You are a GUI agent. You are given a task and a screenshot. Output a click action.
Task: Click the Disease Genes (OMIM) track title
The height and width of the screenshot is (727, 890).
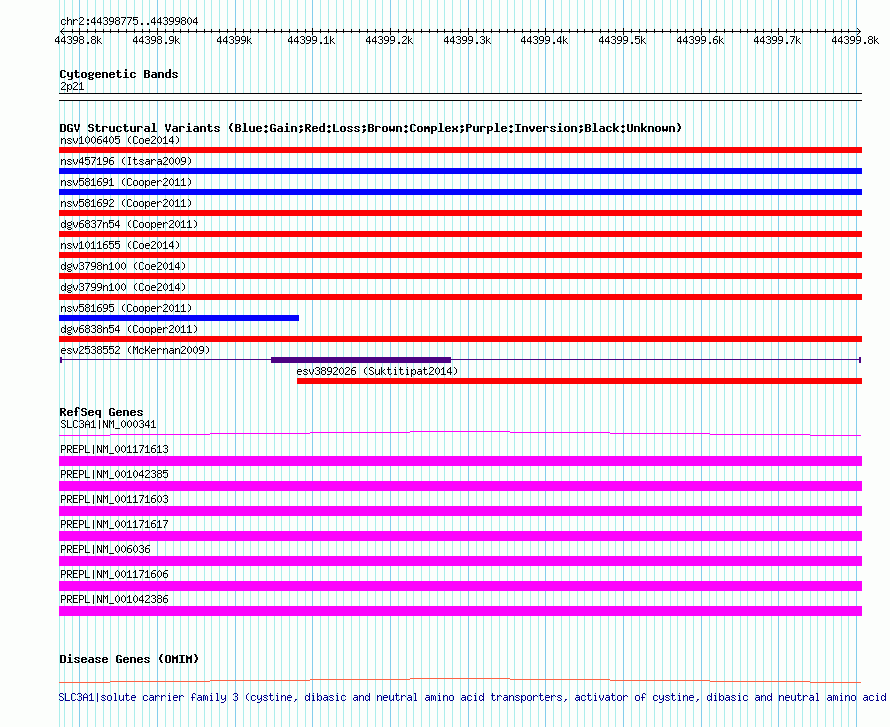pos(129,659)
